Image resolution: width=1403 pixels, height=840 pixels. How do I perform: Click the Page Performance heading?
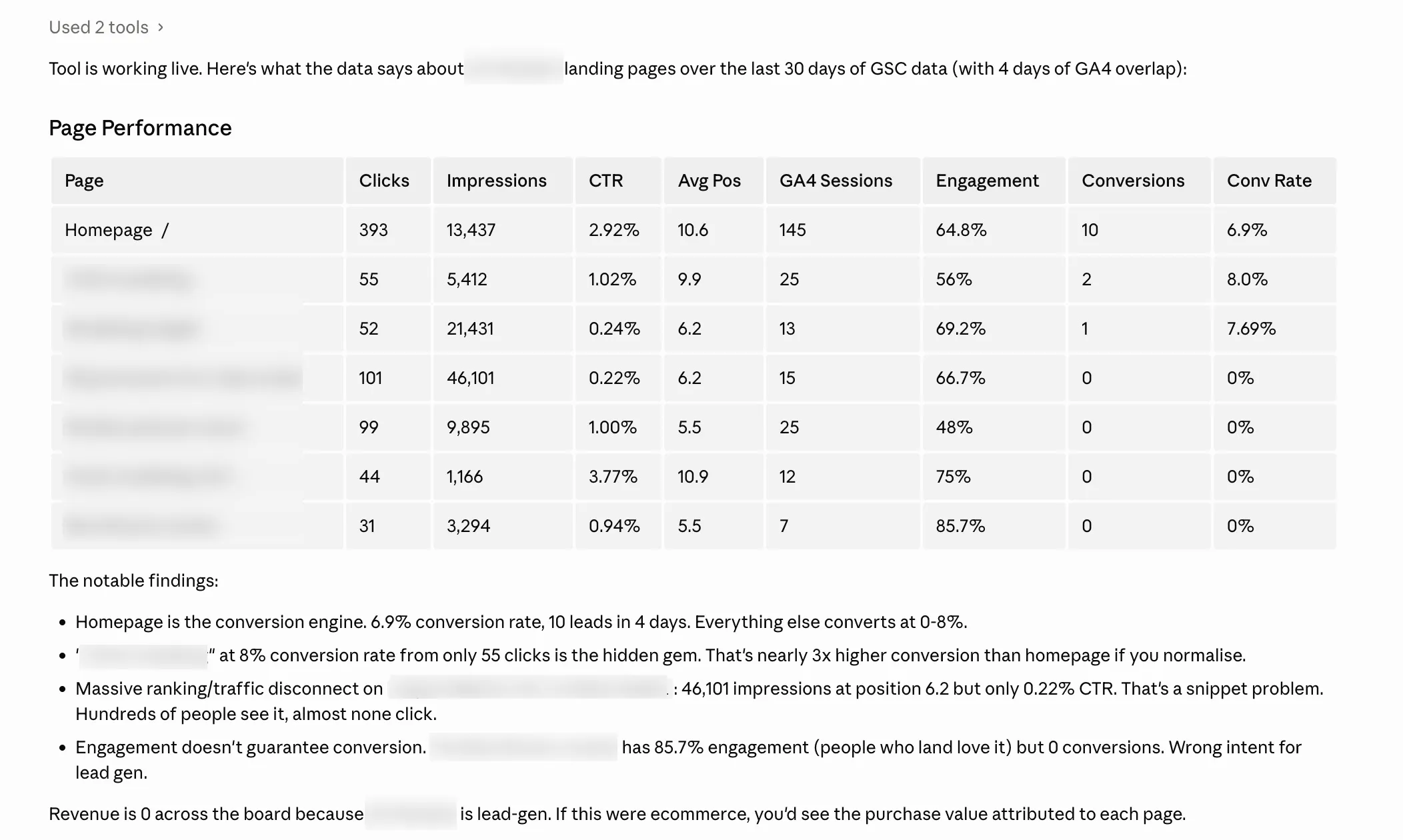point(140,128)
